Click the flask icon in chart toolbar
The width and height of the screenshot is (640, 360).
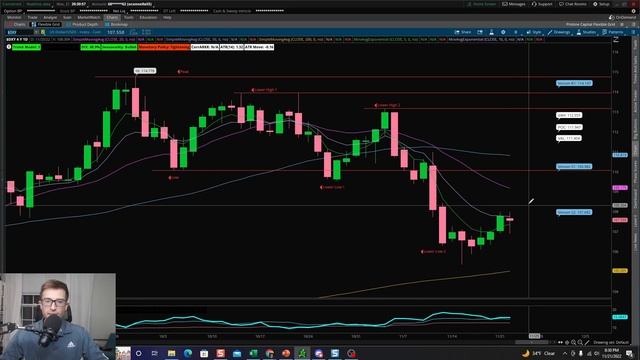click(491, 32)
